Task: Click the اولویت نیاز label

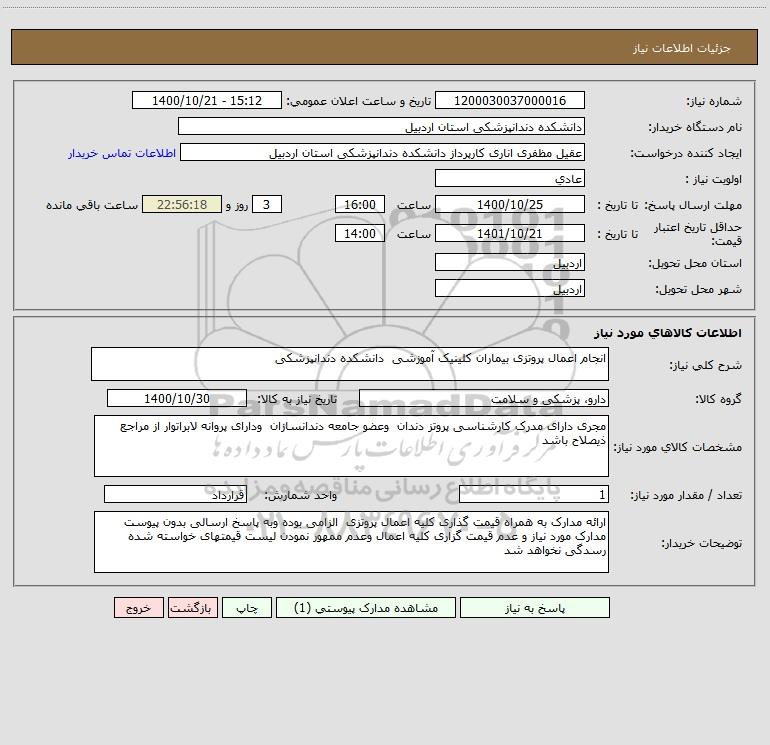Action: click(714, 180)
